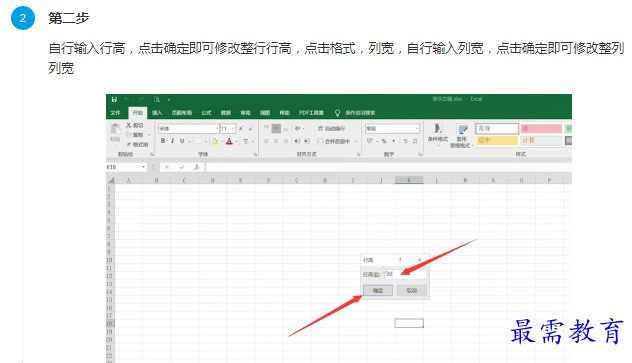Select column K header
Image resolution: width=632 pixels, height=363 pixels.
pos(409,180)
